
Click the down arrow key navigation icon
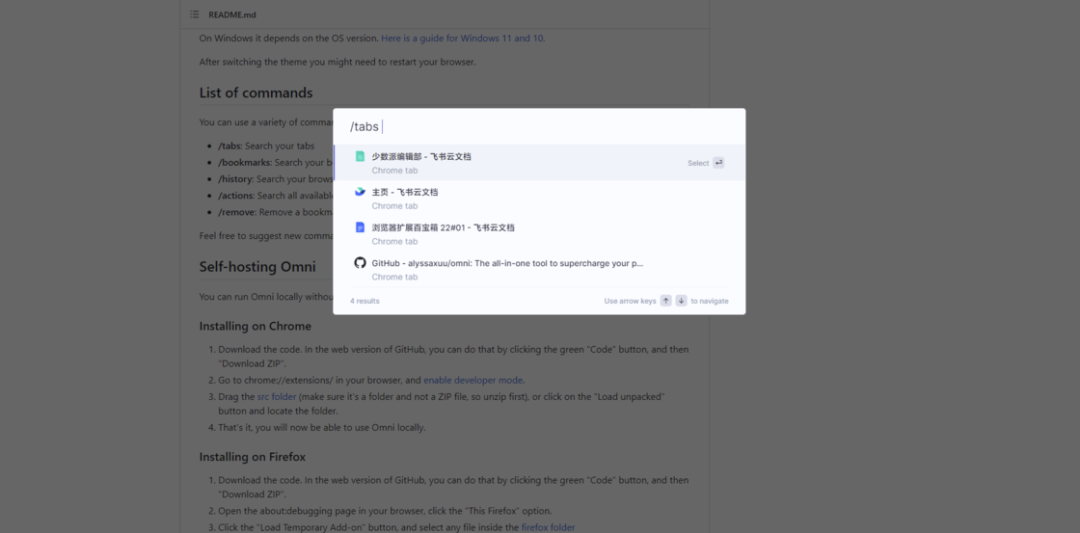click(681, 300)
